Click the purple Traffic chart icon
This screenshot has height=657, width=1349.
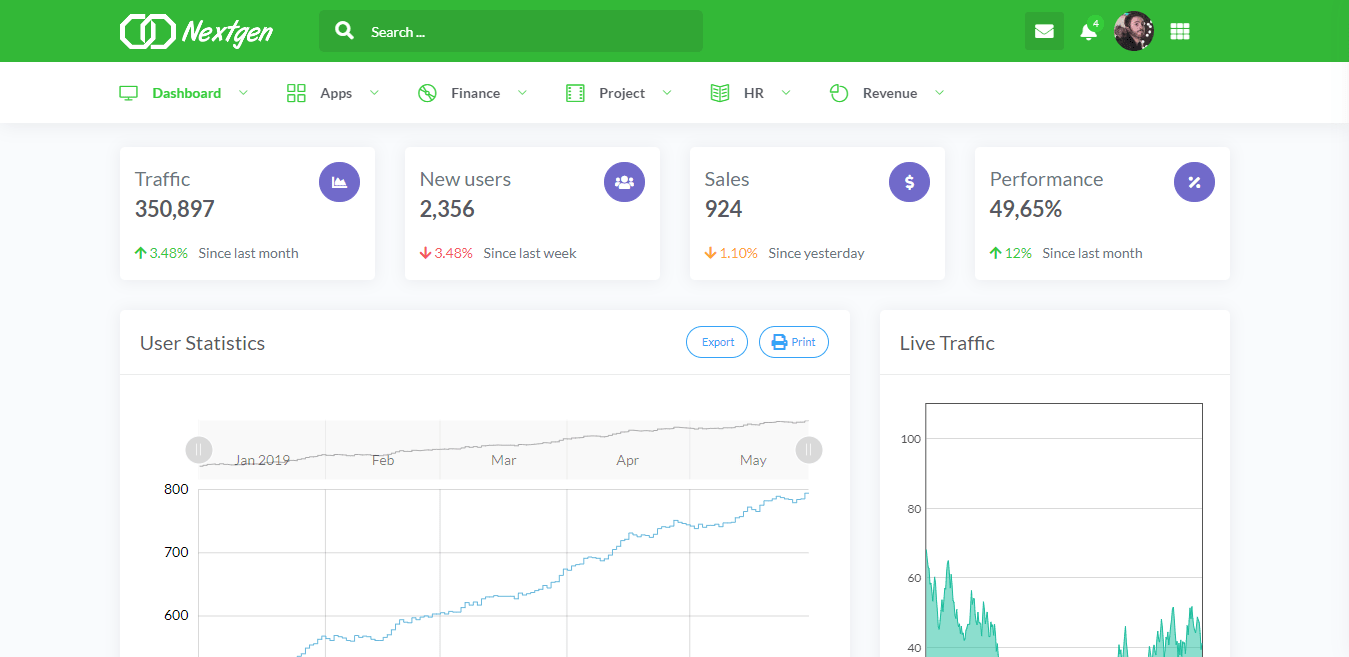click(x=339, y=181)
